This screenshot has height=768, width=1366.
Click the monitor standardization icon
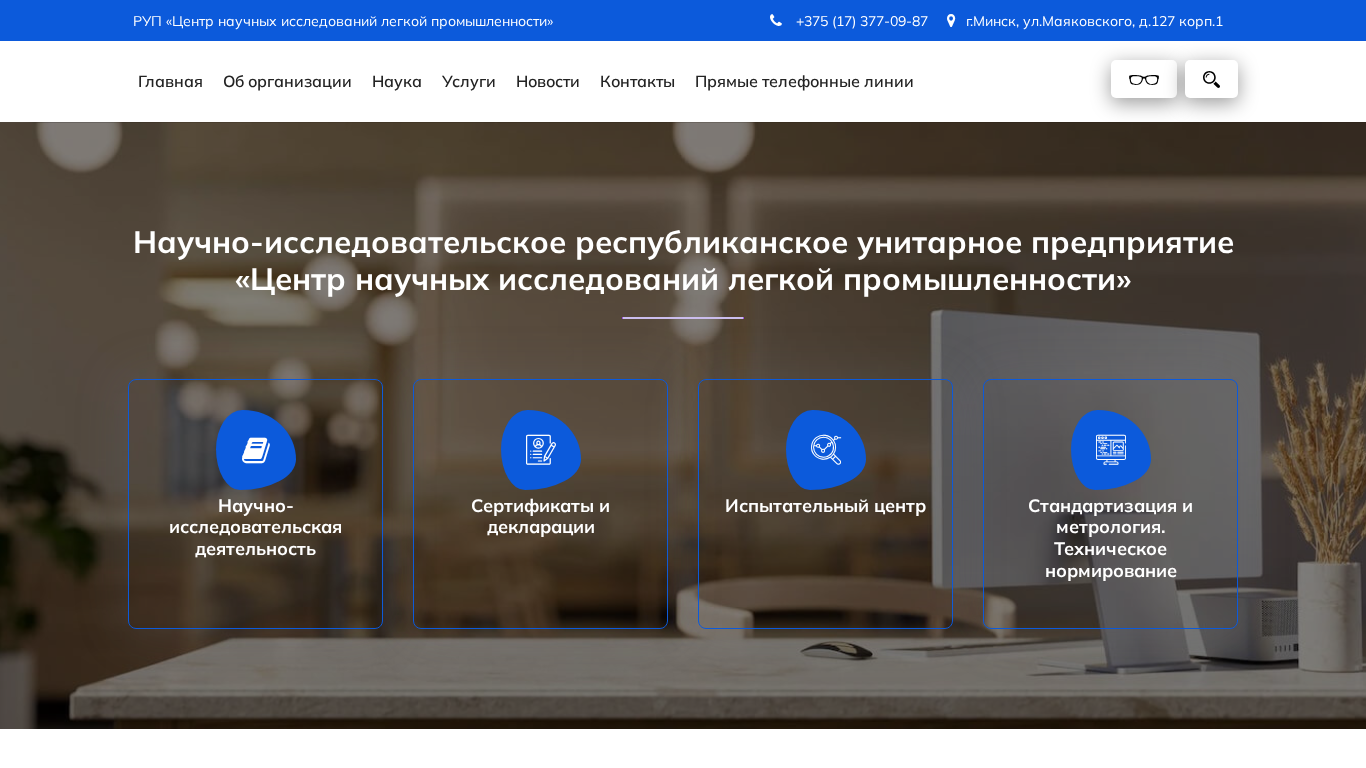pyautogui.click(x=1111, y=450)
